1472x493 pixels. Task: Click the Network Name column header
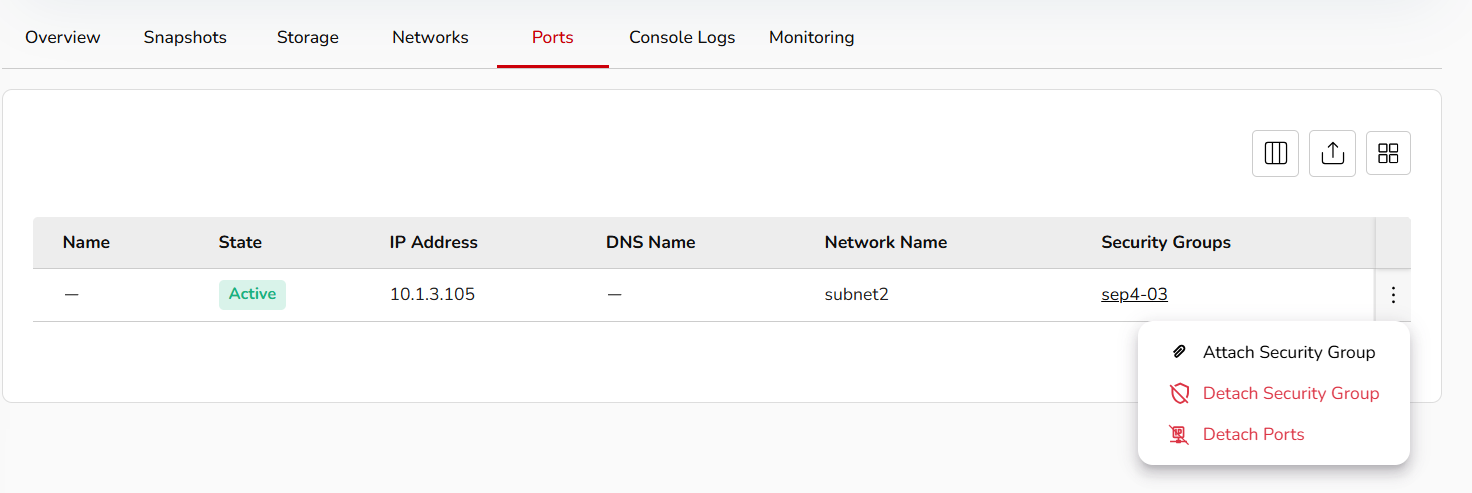click(x=885, y=242)
